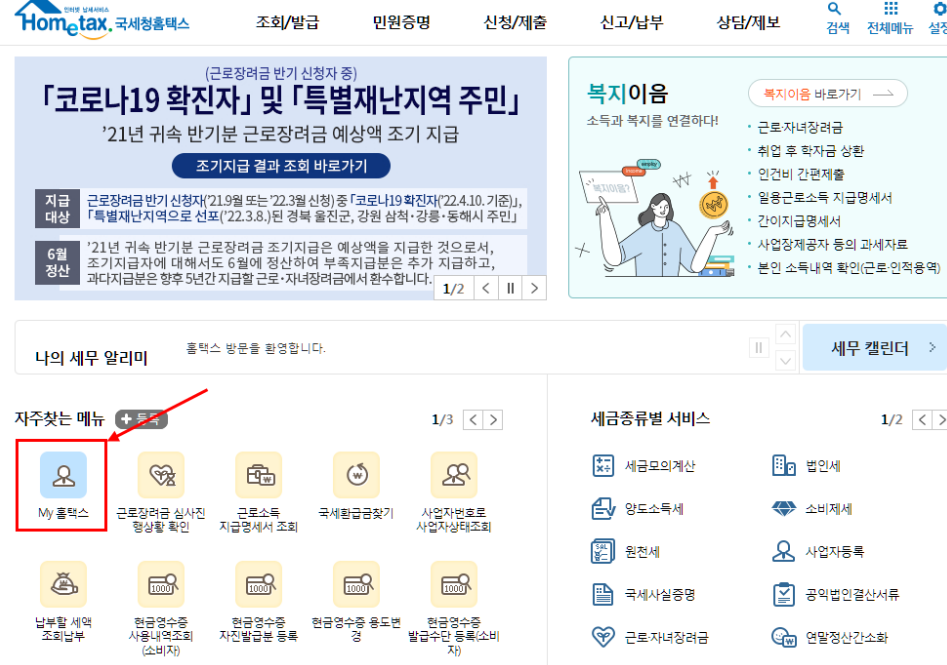The width and height of the screenshot is (947, 665).
Task: Click the 소비제세 diamond icon
Action: (784, 509)
